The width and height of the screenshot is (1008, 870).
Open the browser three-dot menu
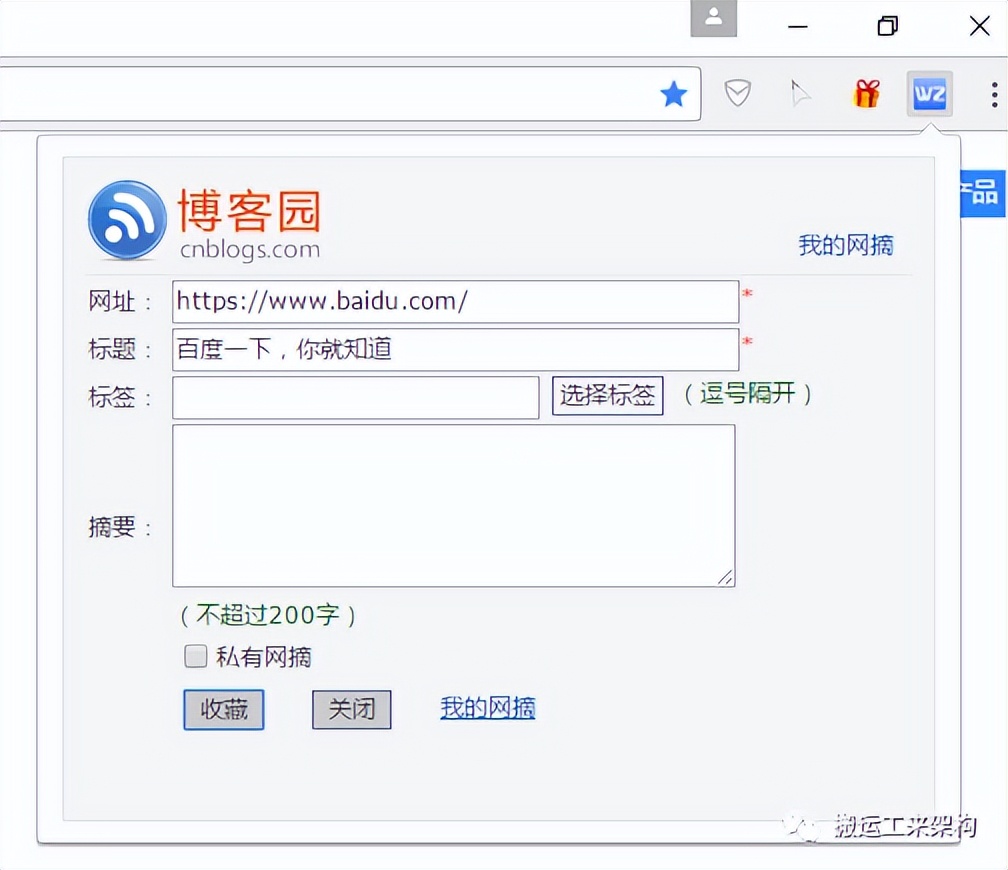[x=994, y=93]
